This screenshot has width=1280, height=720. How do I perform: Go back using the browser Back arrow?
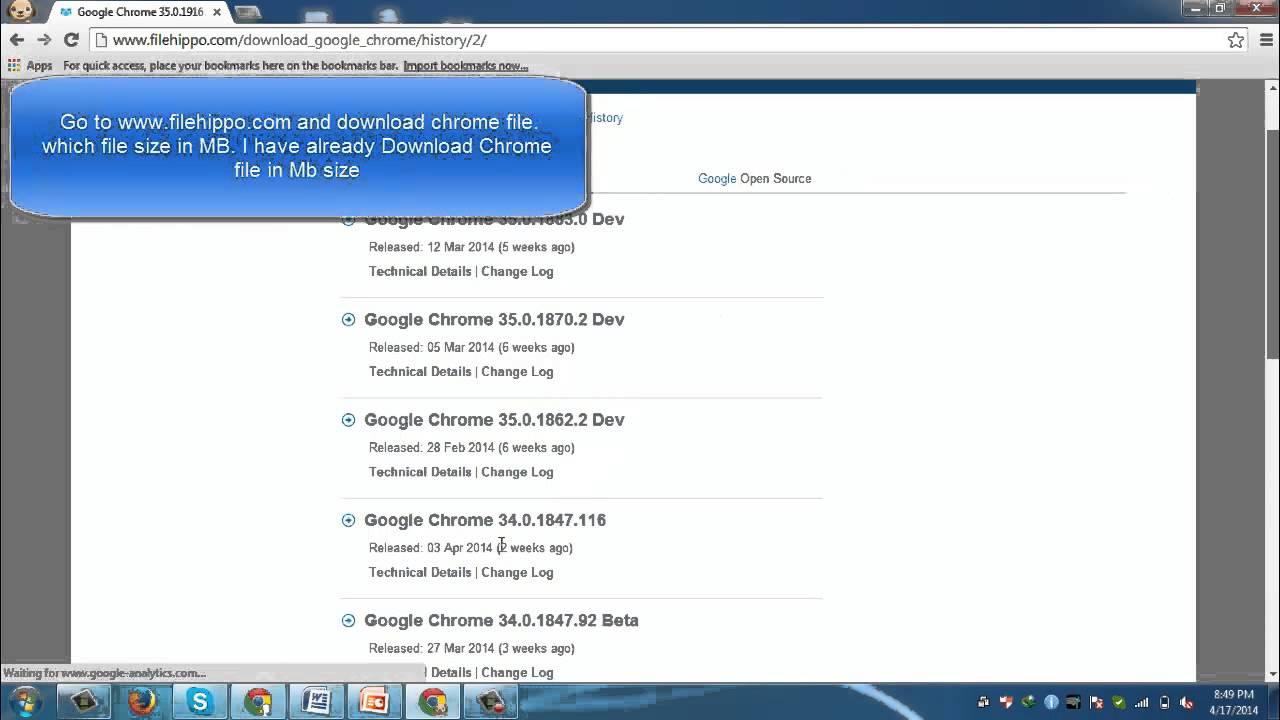(x=16, y=40)
